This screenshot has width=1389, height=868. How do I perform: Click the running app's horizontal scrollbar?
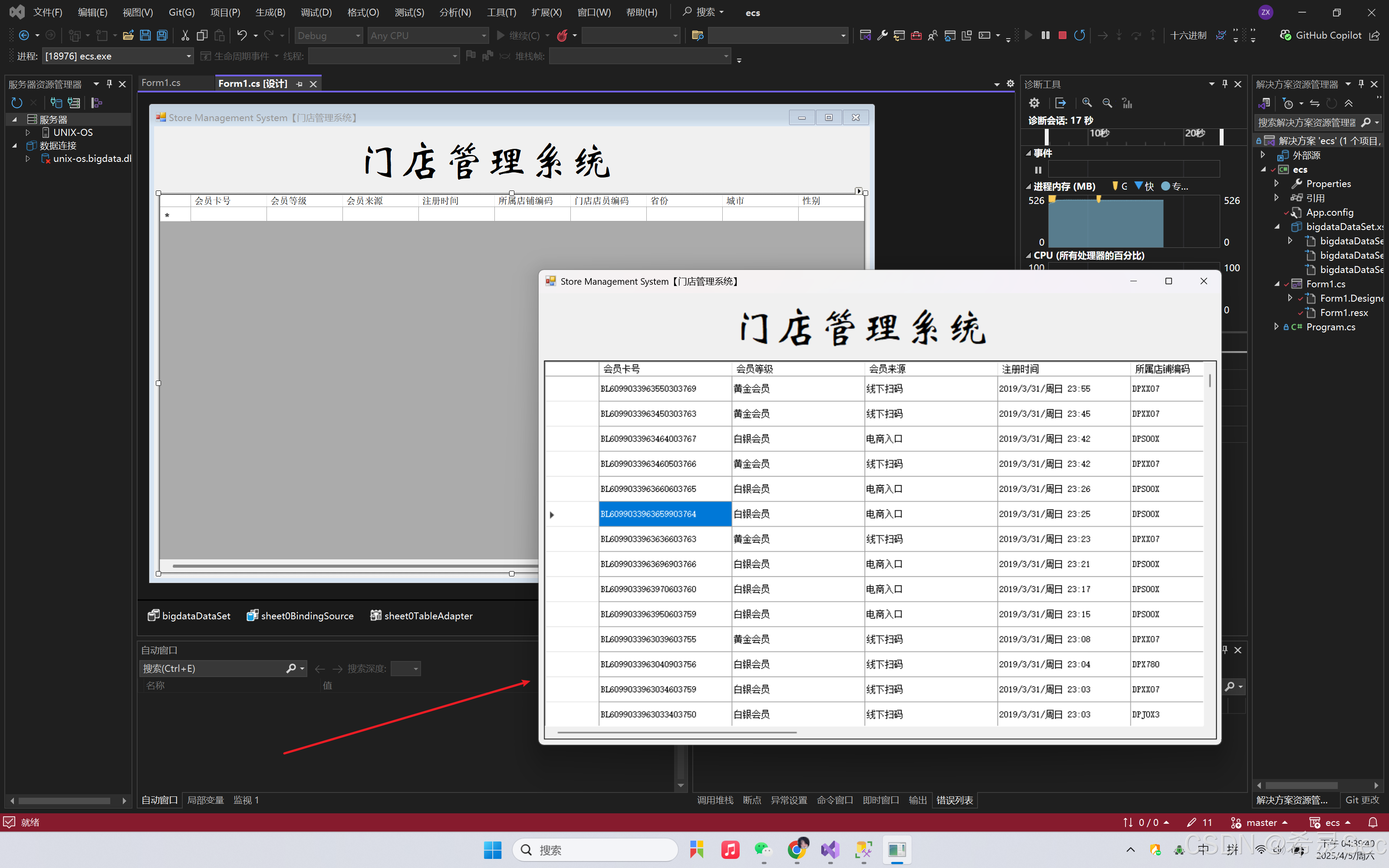tap(676, 733)
